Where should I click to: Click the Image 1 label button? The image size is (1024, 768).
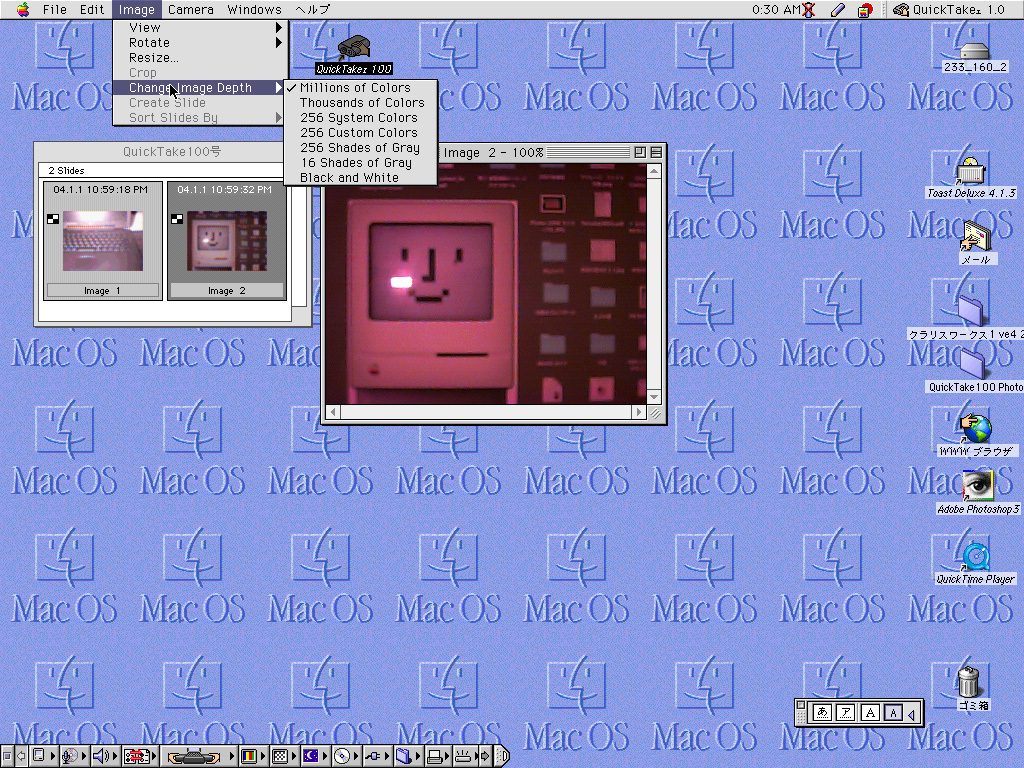(x=103, y=291)
